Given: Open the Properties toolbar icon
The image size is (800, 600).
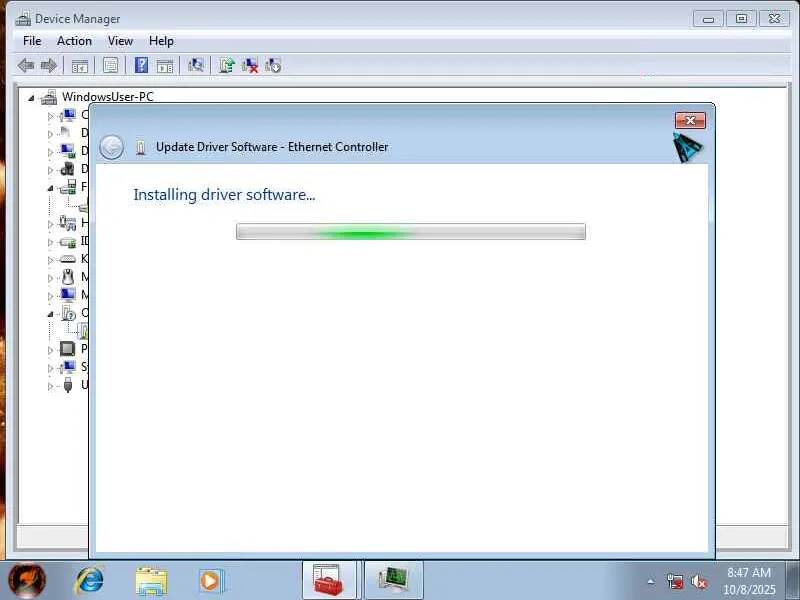Looking at the screenshot, I should pos(110,65).
